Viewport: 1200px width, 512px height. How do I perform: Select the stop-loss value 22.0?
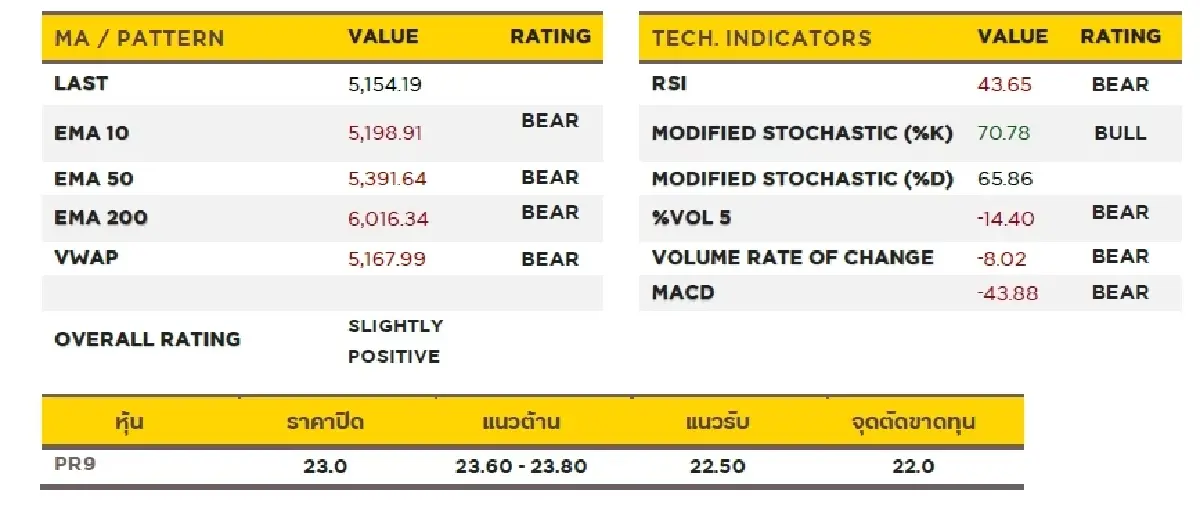[913, 466]
